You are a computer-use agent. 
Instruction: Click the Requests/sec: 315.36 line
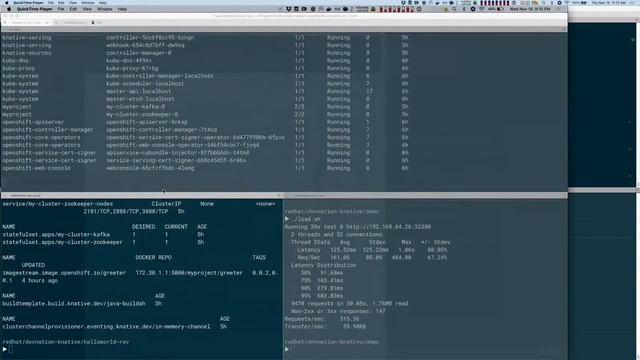click(322, 319)
